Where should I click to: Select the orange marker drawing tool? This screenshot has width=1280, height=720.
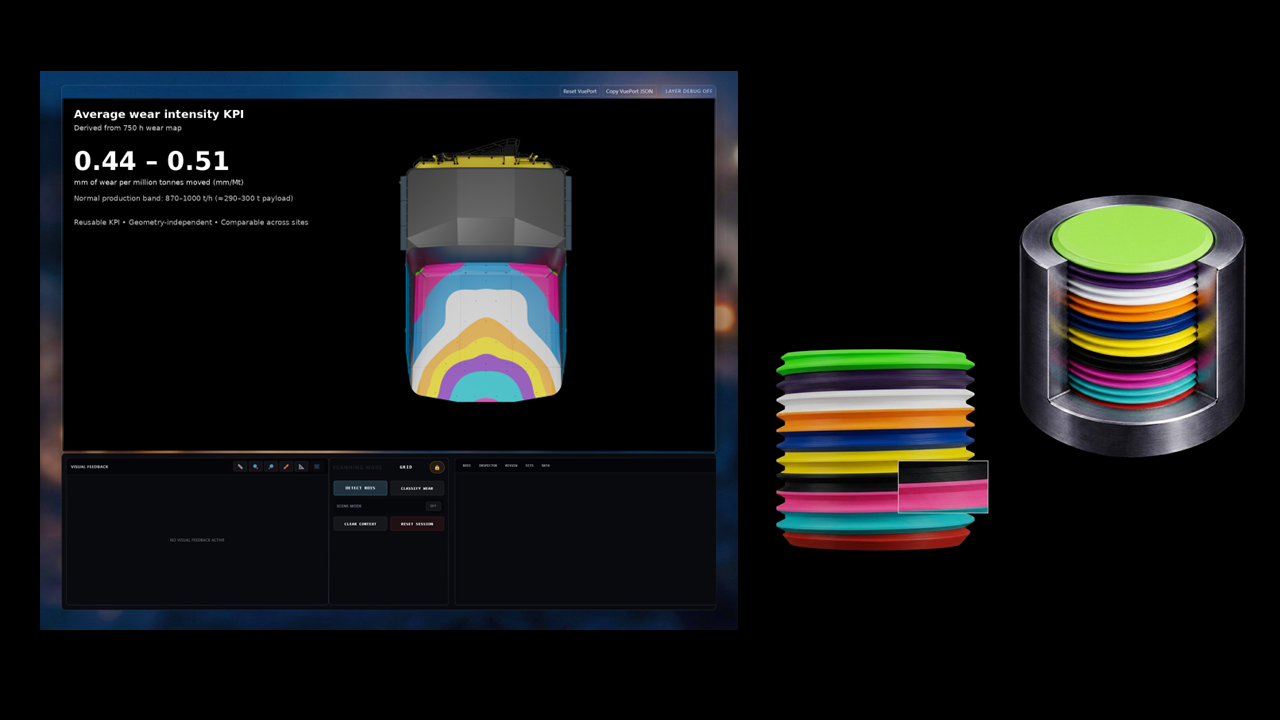[x=286, y=466]
